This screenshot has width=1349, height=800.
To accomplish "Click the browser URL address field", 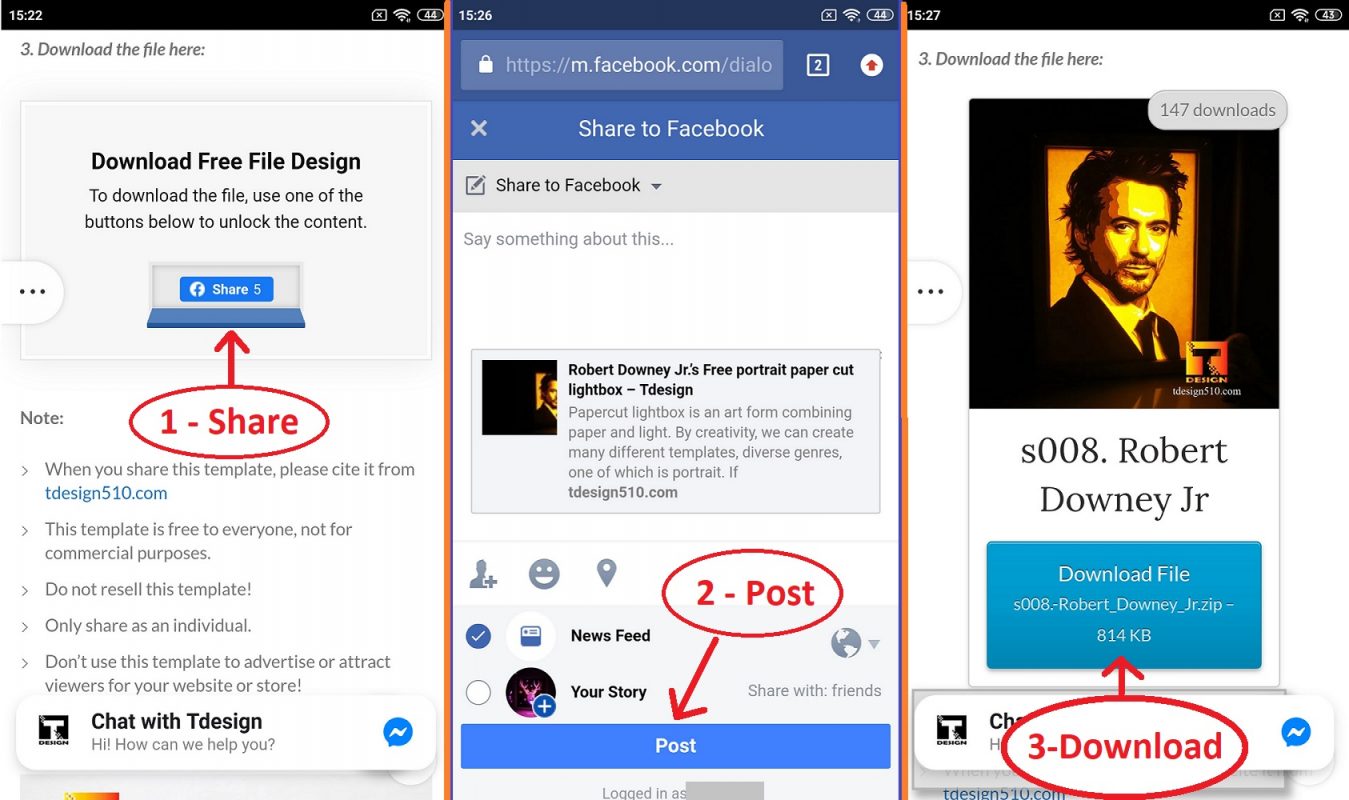I will pyautogui.click(x=622, y=65).
